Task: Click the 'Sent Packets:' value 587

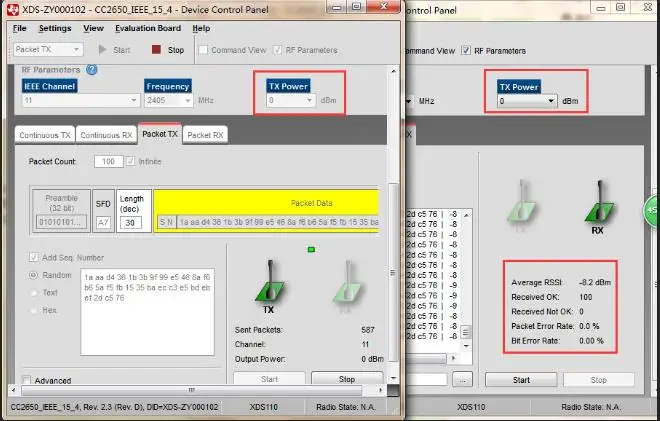Action: (x=367, y=330)
